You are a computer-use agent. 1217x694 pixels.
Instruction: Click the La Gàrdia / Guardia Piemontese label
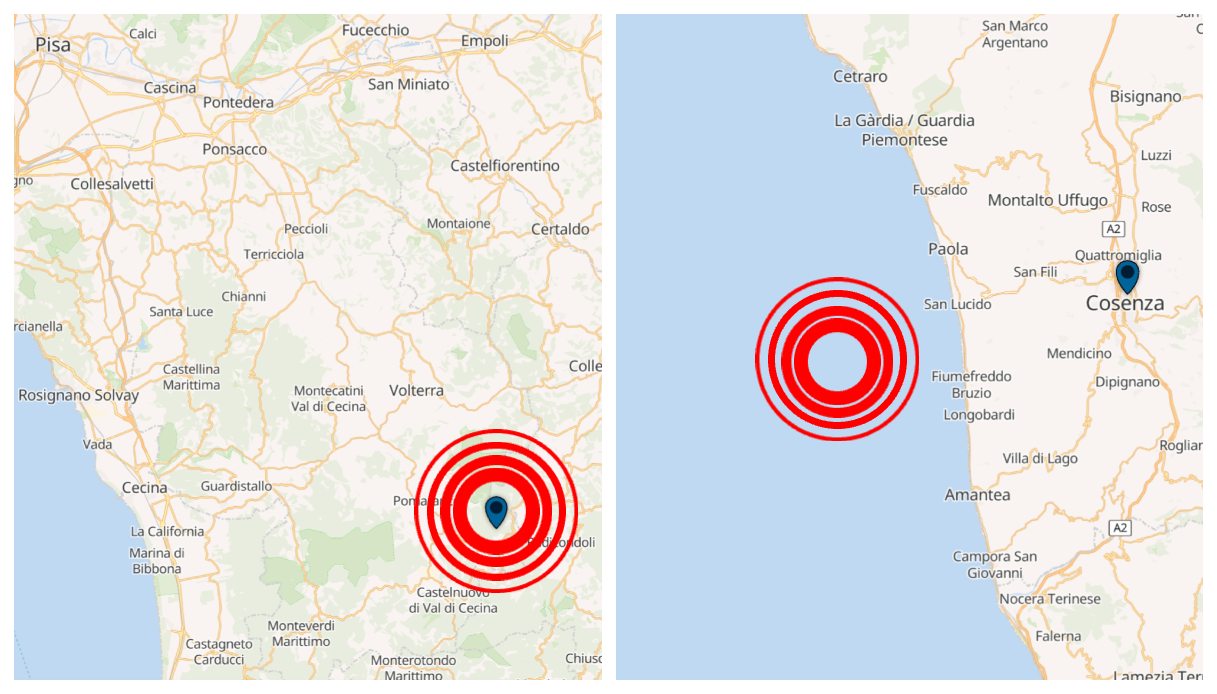point(905,129)
